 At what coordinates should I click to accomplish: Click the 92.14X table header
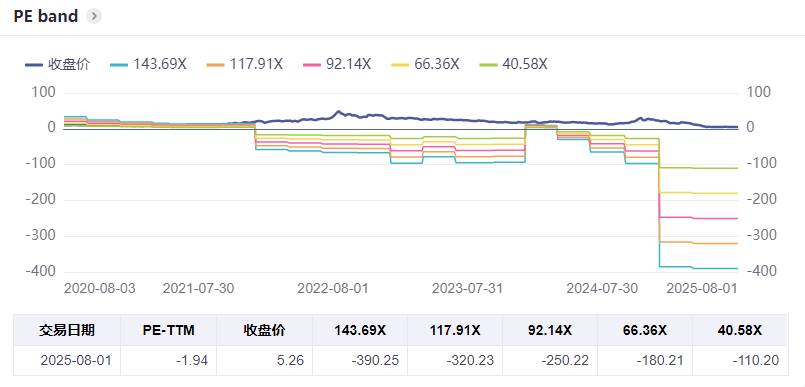pyautogui.click(x=550, y=330)
